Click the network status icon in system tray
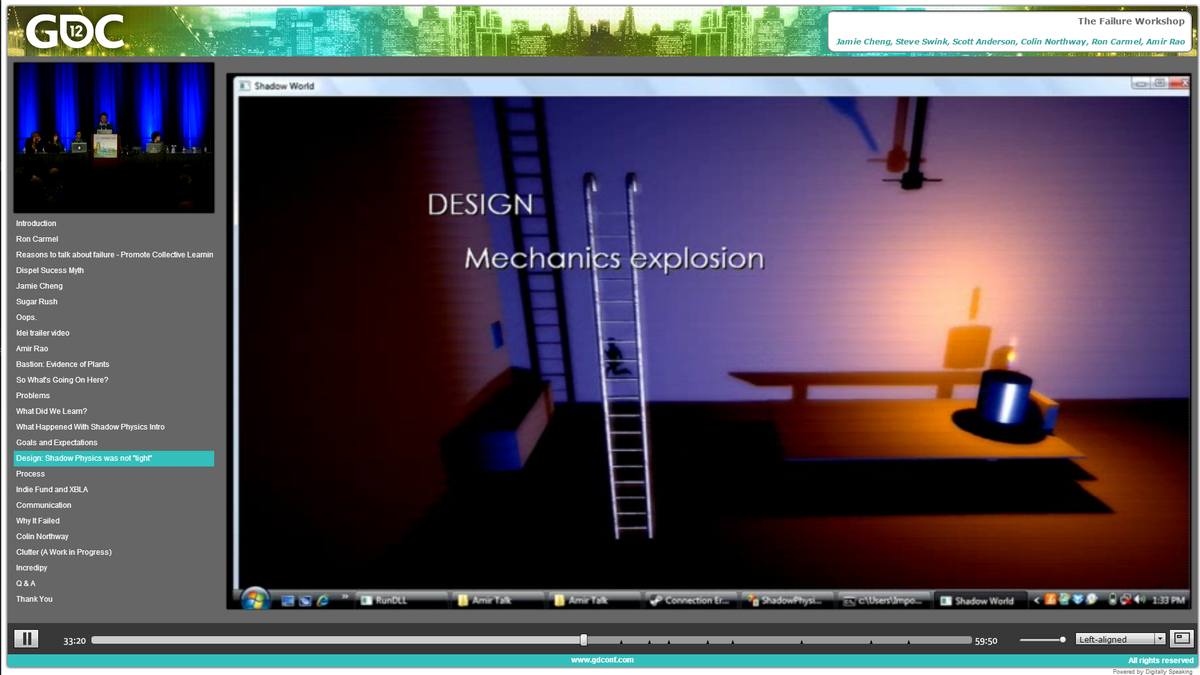Viewport: 1200px width, 675px height. (1125, 601)
